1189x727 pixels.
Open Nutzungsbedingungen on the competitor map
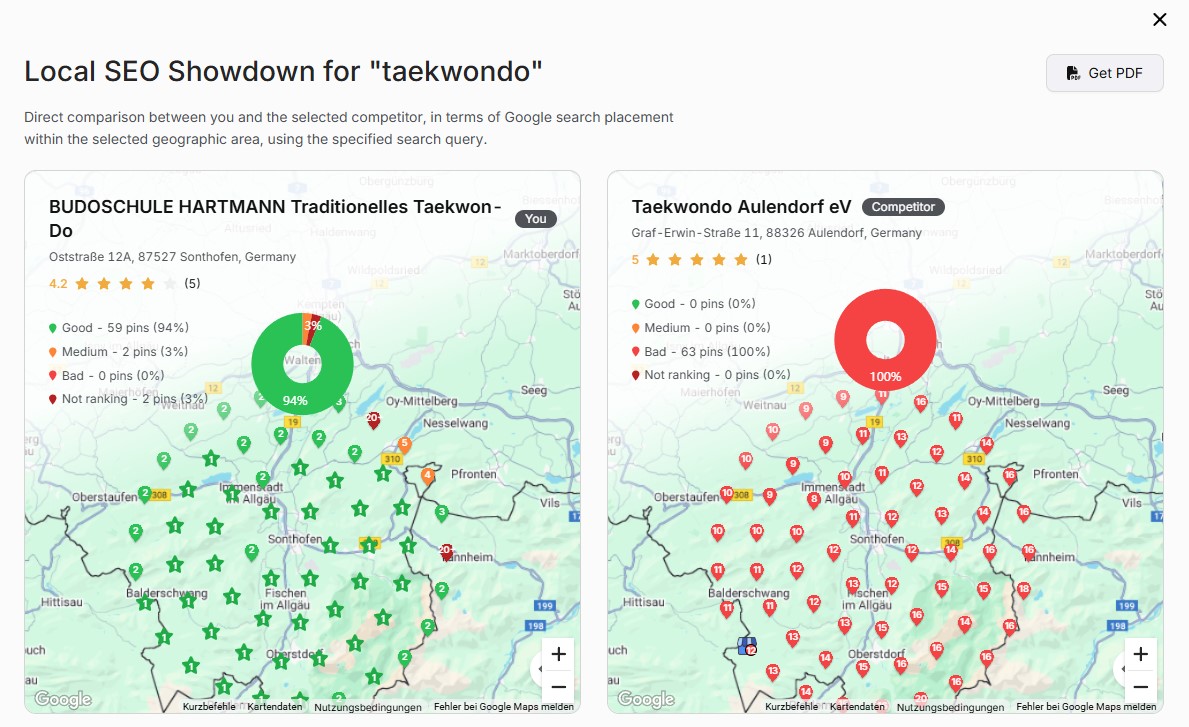(x=950, y=707)
